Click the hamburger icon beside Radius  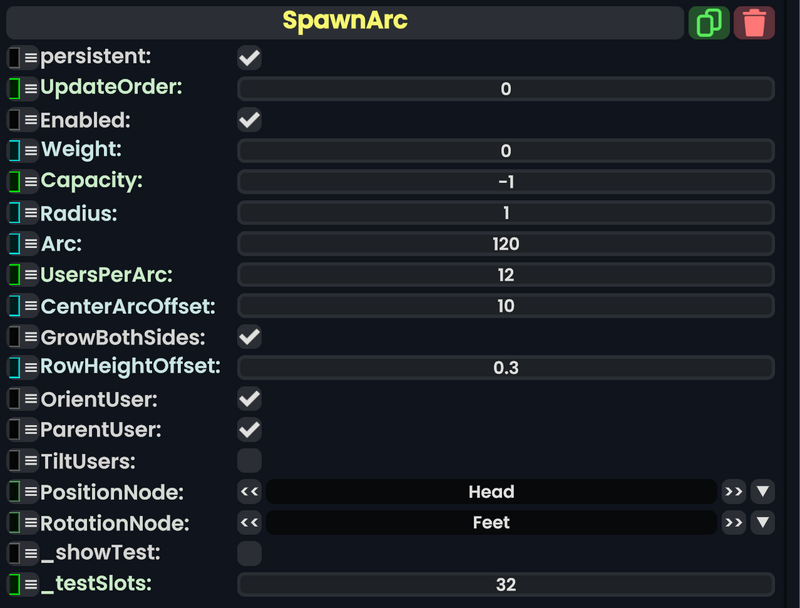pyautogui.click(x=29, y=213)
